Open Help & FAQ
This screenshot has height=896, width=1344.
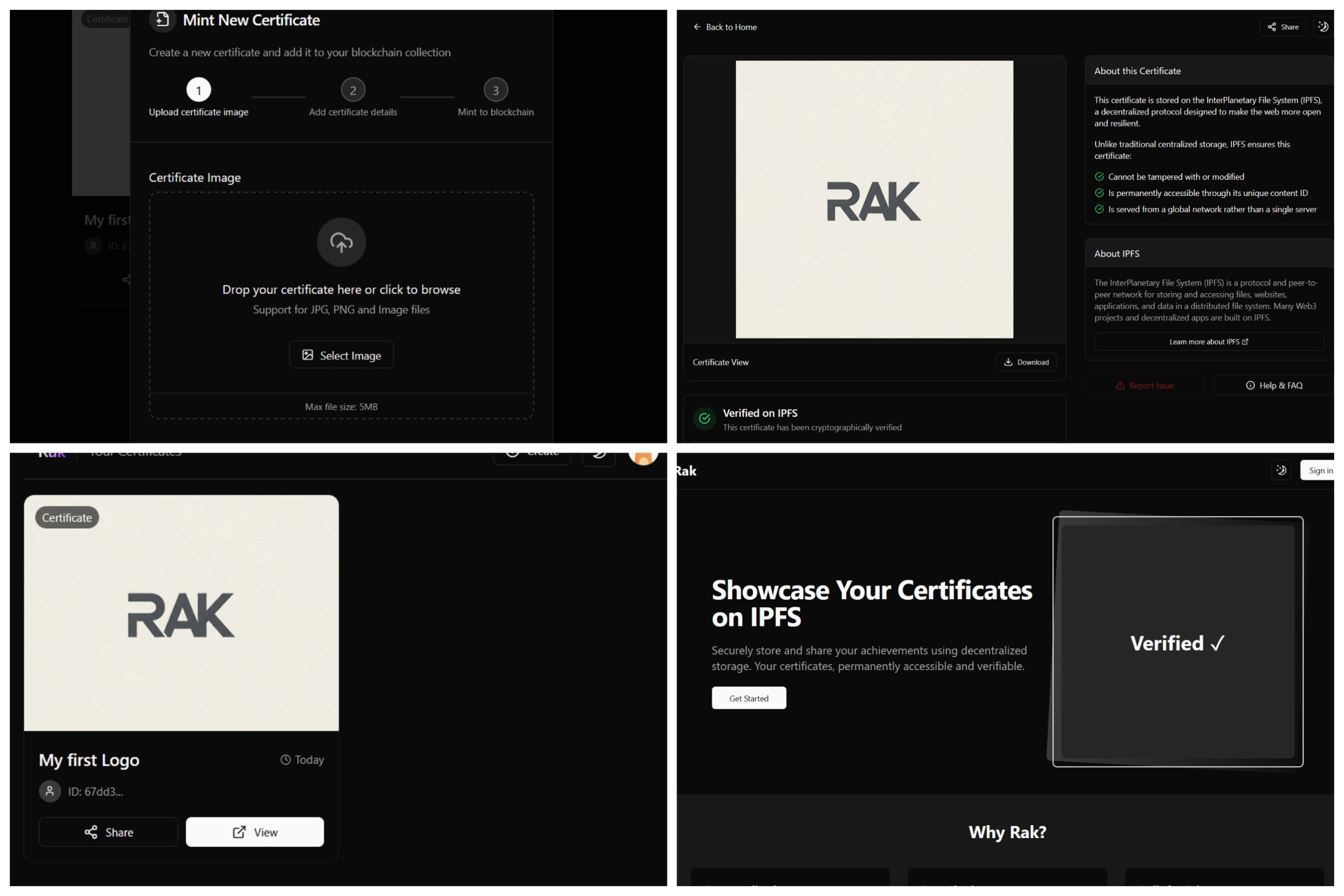point(1273,385)
